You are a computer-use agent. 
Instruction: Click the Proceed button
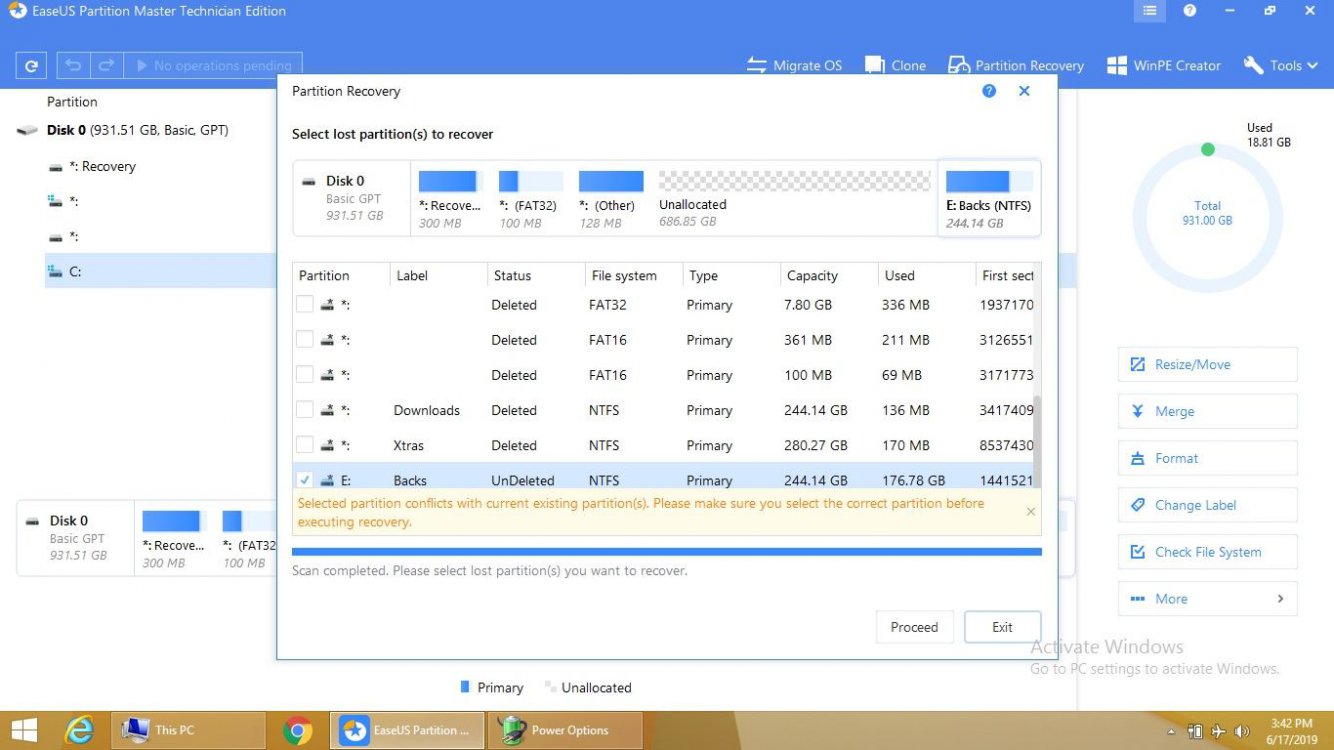pos(914,627)
